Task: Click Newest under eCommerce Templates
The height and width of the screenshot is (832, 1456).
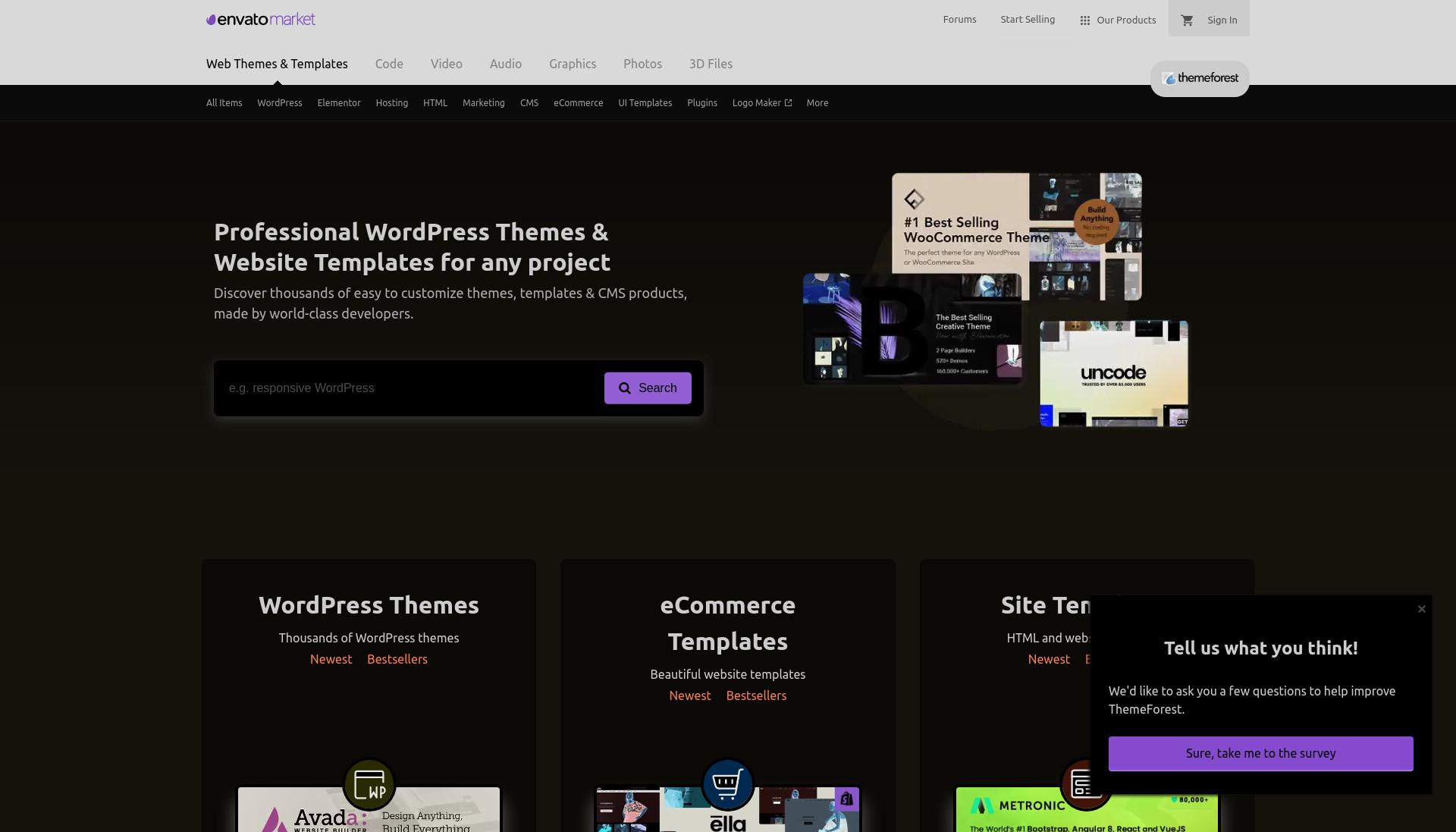Action: [690, 696]
